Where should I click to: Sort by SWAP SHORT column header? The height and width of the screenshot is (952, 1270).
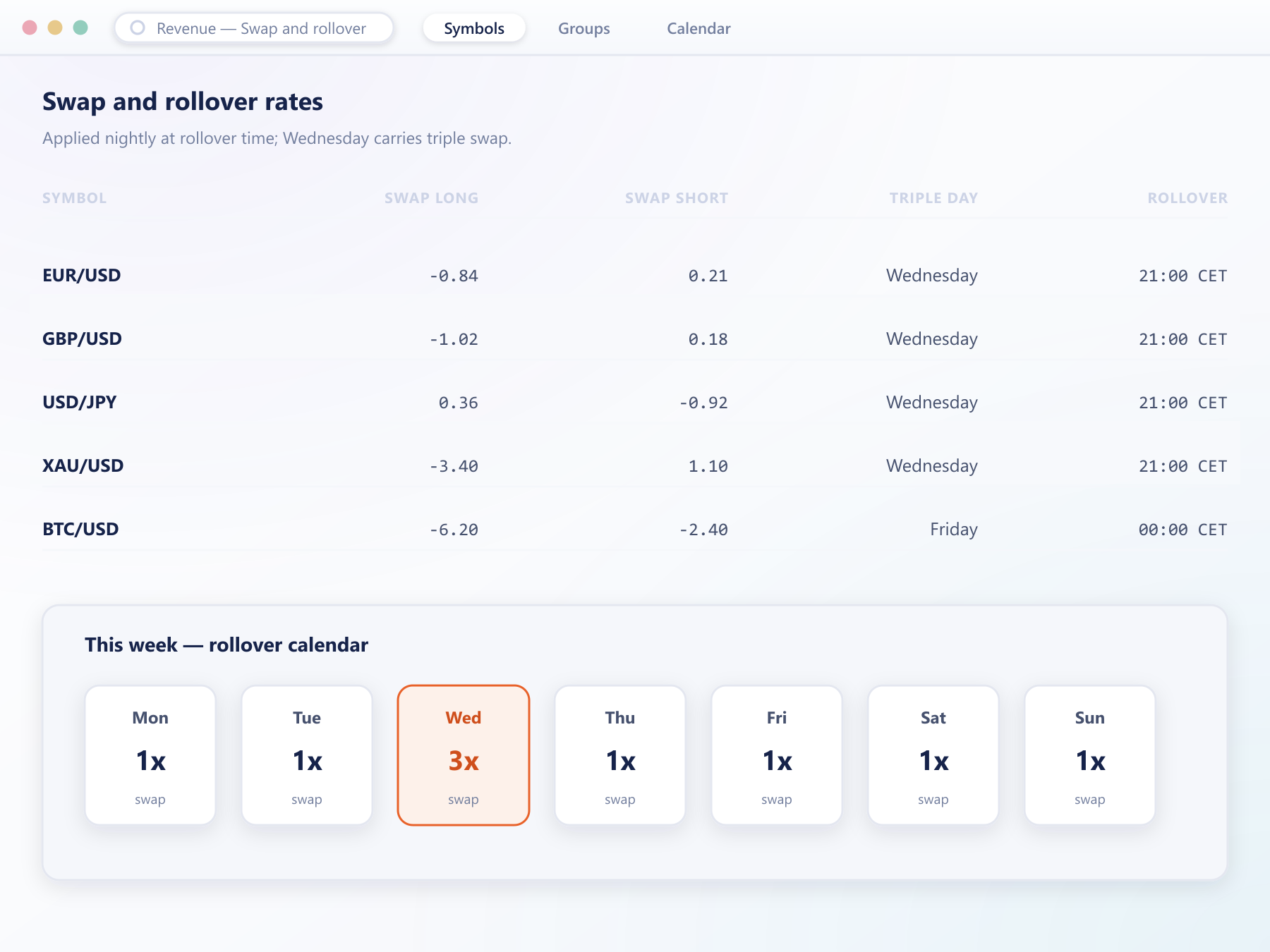coord(676,198)
